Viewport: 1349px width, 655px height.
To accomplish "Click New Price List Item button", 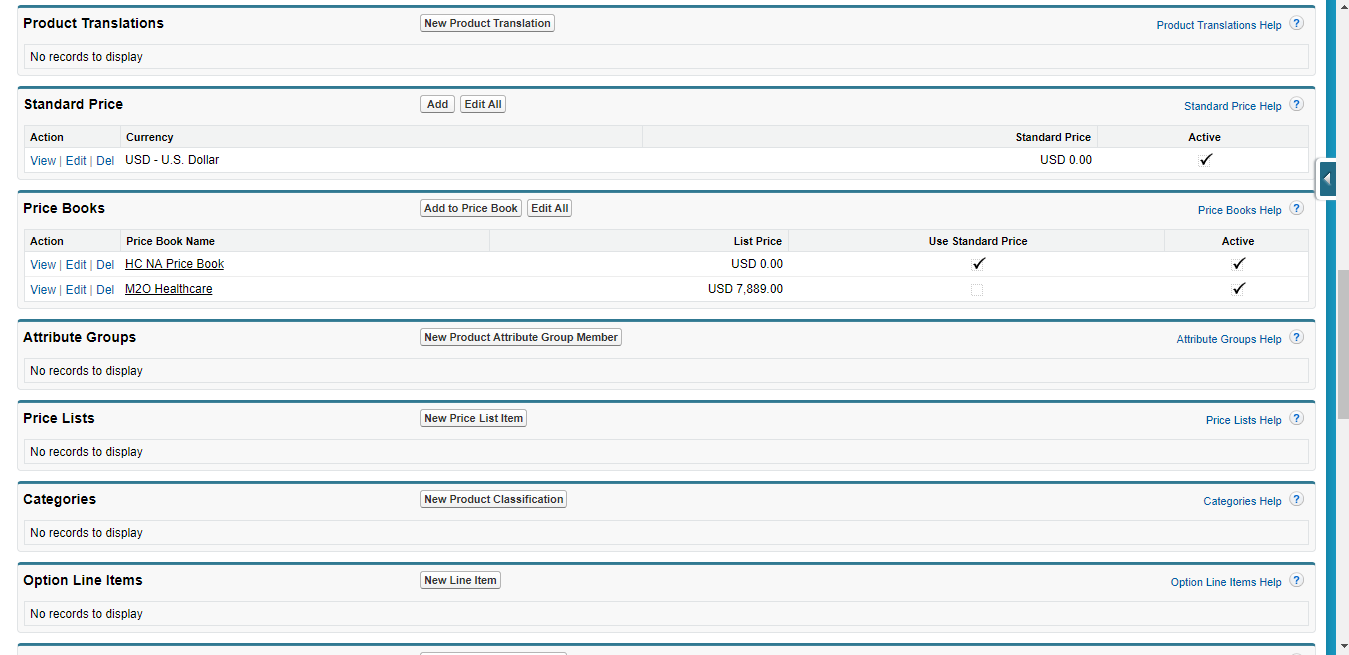I will click(x=473, y=418).
